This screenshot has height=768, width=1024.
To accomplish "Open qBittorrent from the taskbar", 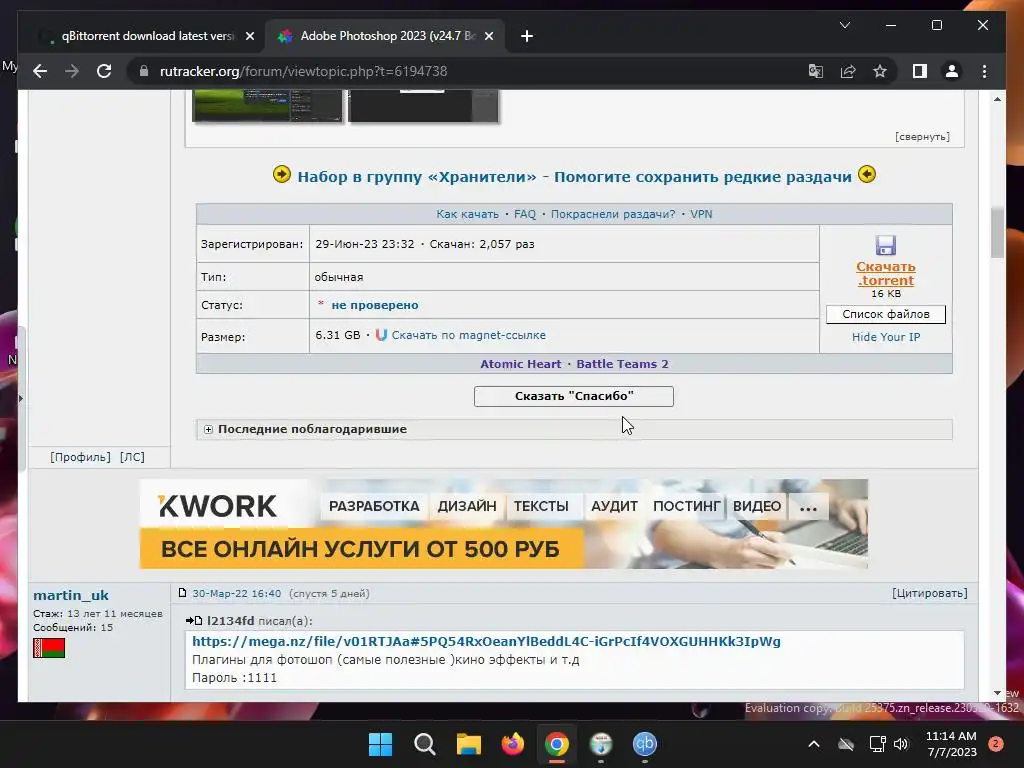I will [645, 744].
